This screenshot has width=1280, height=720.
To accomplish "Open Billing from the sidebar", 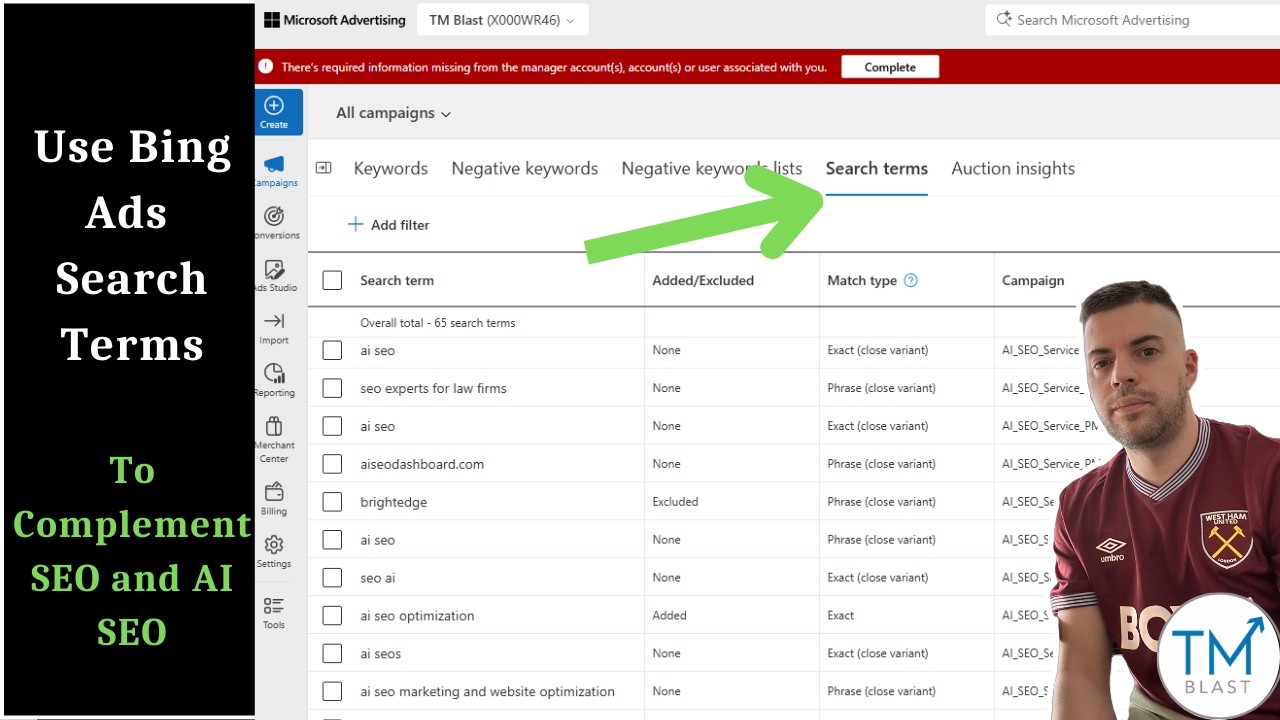I will (x=274, y=498).
